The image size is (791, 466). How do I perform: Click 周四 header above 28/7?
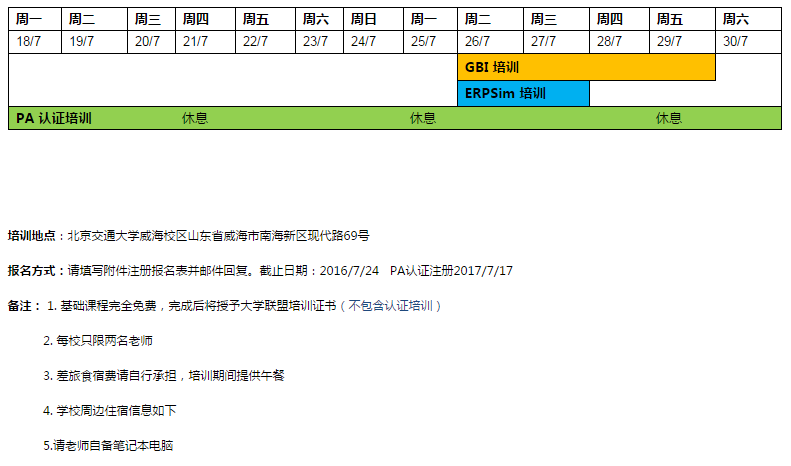[x=619, y=19]
